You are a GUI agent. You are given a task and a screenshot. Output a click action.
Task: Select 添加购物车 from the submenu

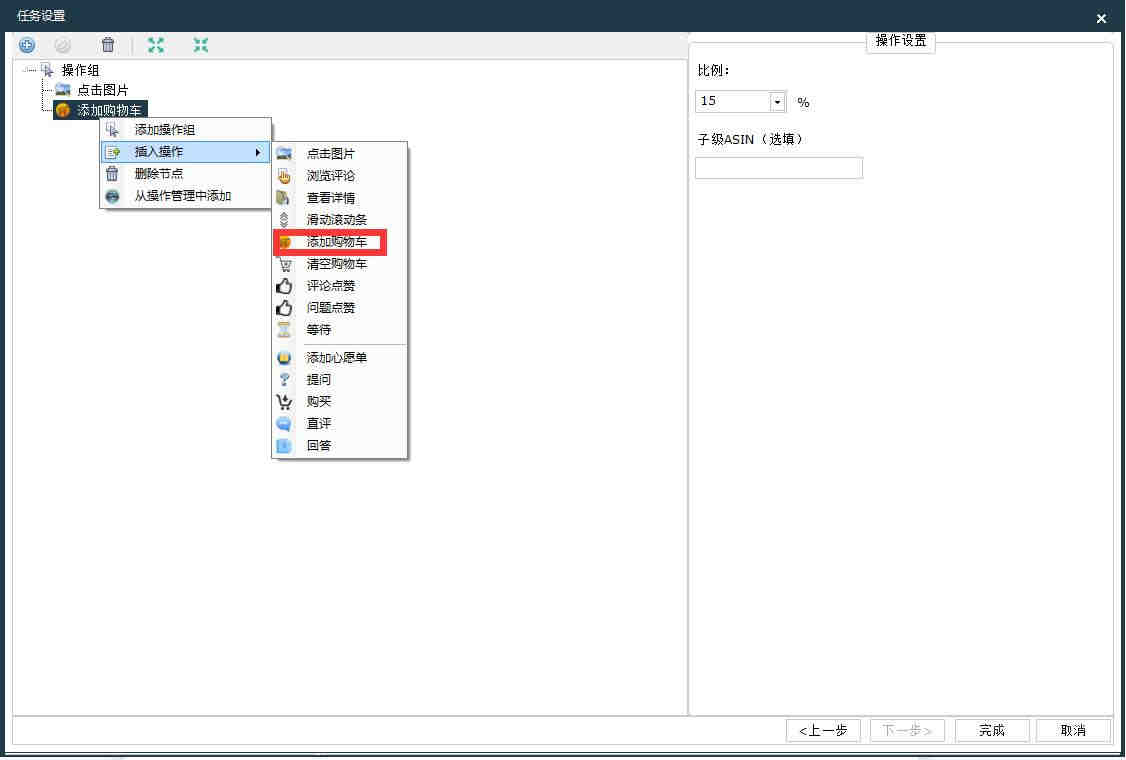pos(340,242)
